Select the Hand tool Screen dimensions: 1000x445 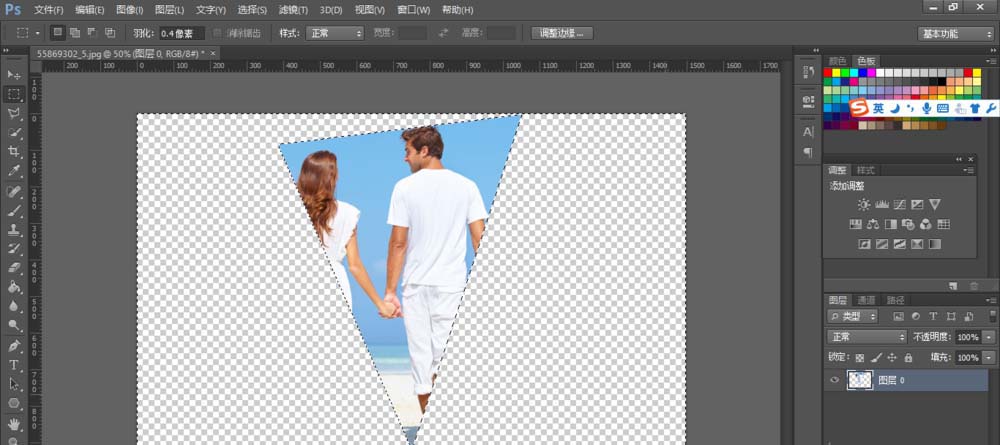click(x=14, y=423)
